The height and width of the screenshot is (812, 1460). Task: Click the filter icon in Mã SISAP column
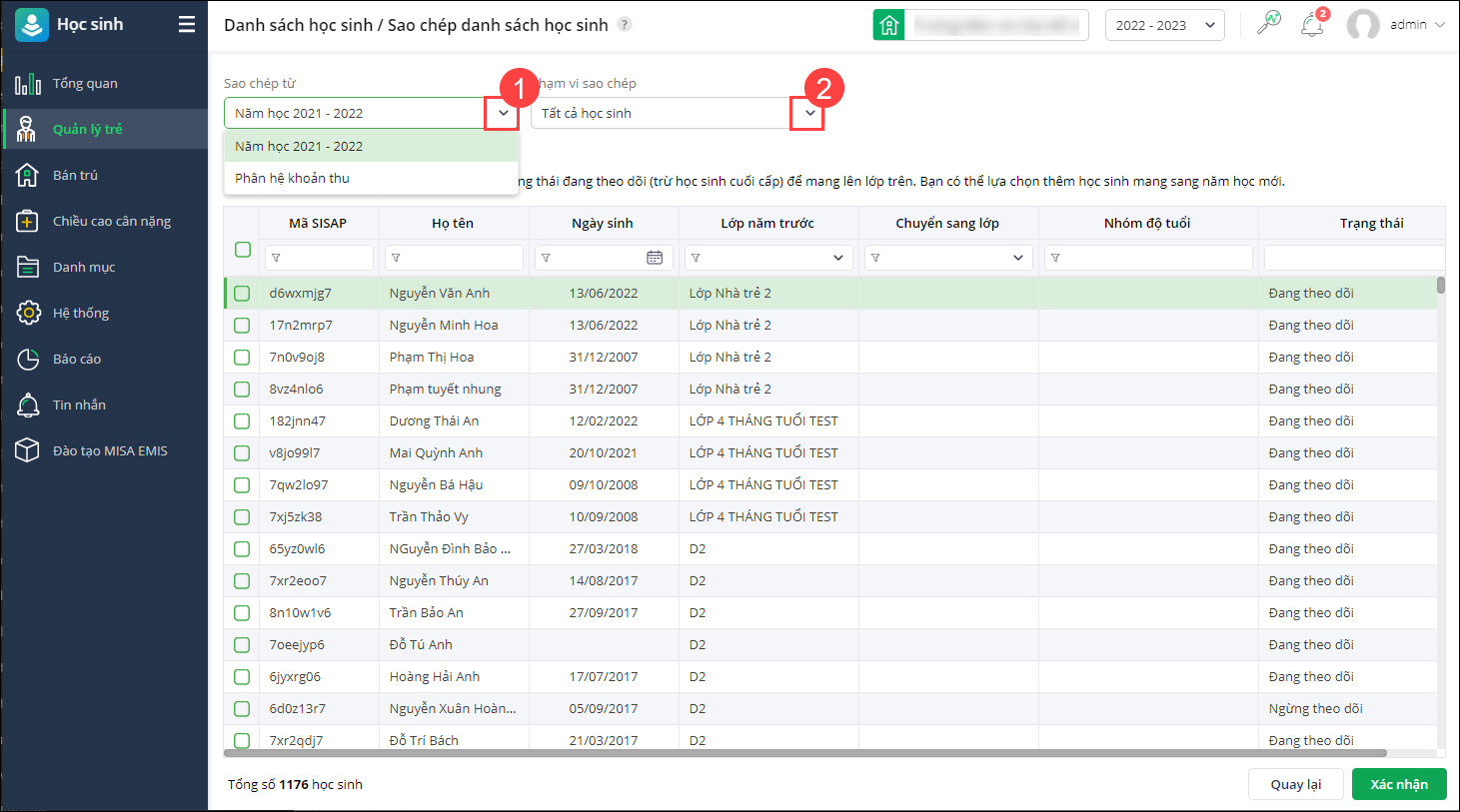(x=276, y=258)
